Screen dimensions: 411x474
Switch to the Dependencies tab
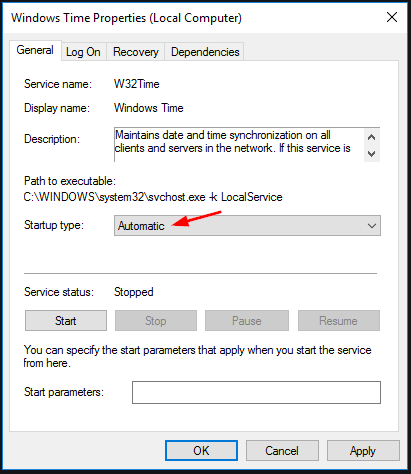tap(205, 52)
